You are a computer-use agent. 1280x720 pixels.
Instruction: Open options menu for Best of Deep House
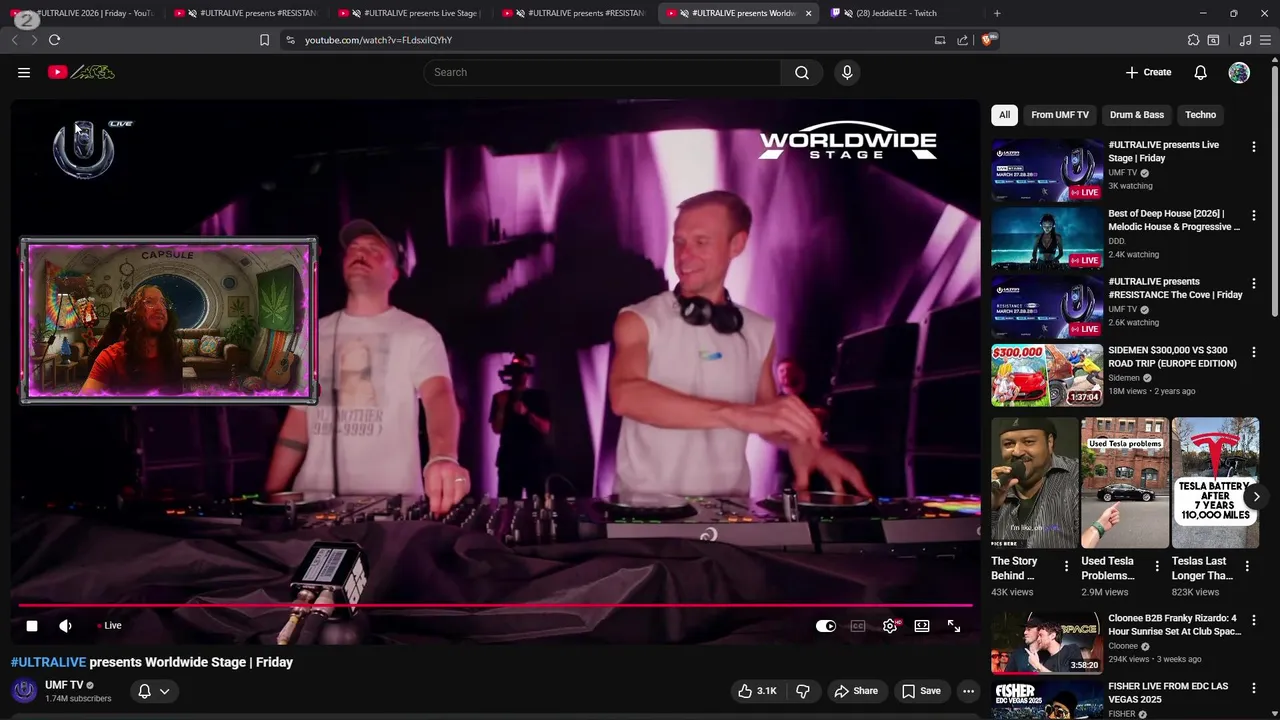(x=1254, y=215)
